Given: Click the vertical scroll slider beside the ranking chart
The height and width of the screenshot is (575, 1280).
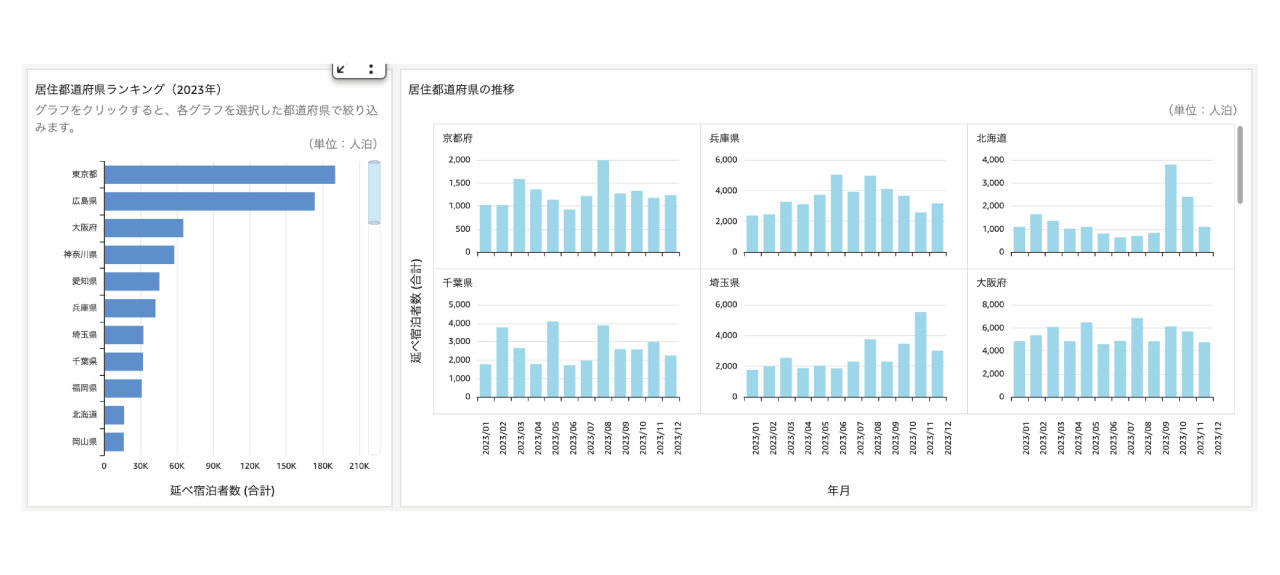Looking at the screenshot, I should pos(374,192).
